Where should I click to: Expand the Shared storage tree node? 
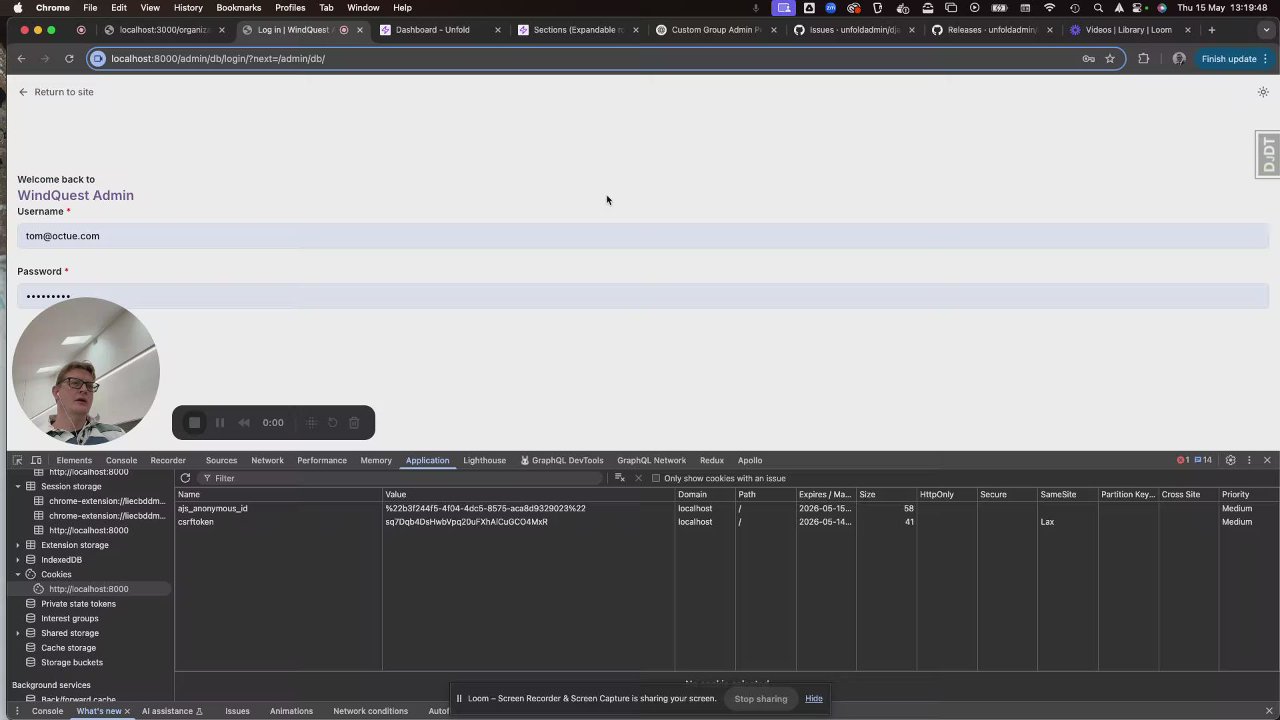point(18,633)
